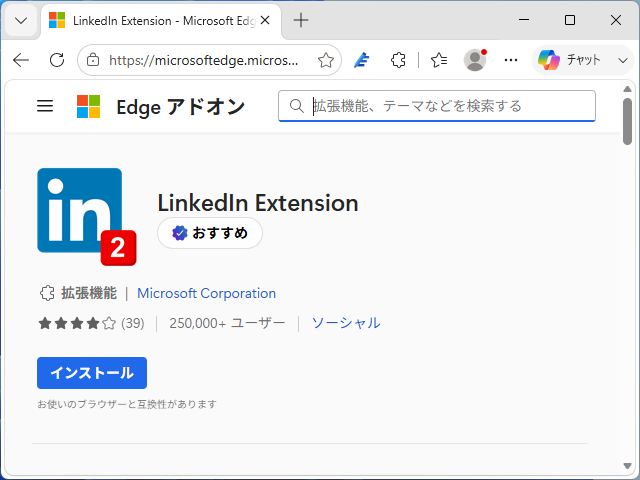
Task: Open the Favorites list icon
Action: [x=439, y=60]
